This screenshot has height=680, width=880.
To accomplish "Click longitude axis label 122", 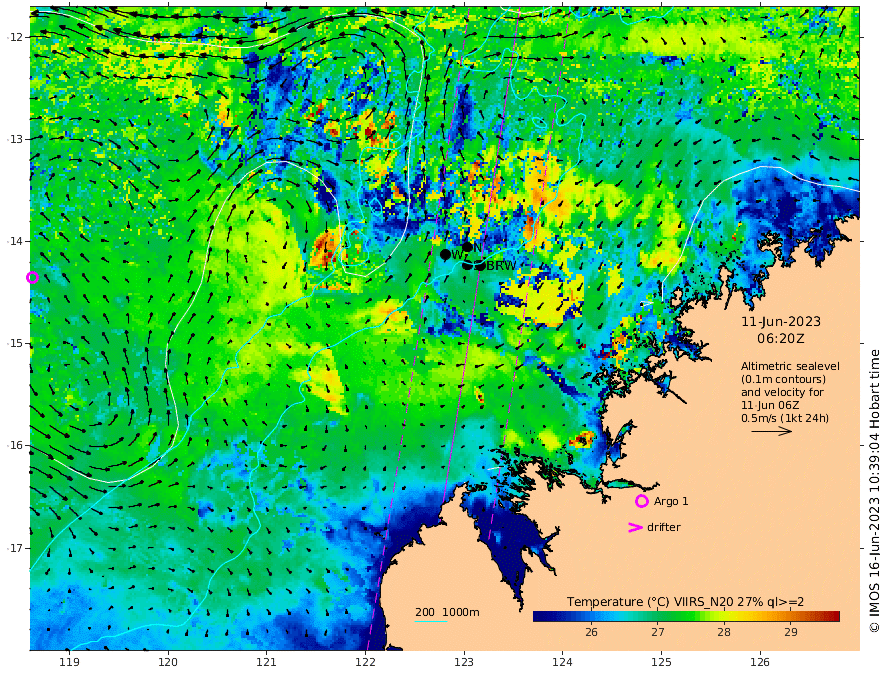I will pos(365,662).
